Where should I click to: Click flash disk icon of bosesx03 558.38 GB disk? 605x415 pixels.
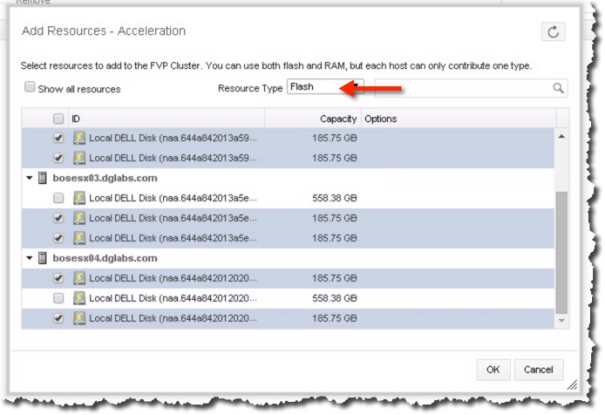pyautogui.click(x=79, y=198)
